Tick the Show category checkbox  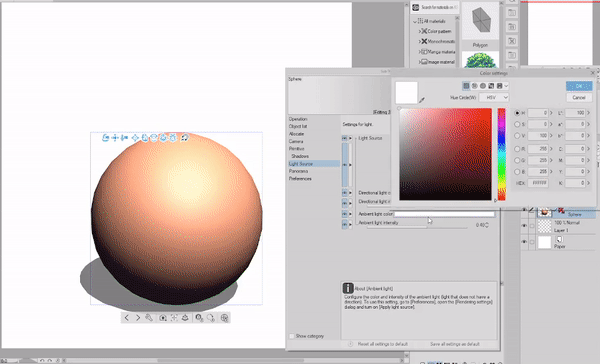292,336
